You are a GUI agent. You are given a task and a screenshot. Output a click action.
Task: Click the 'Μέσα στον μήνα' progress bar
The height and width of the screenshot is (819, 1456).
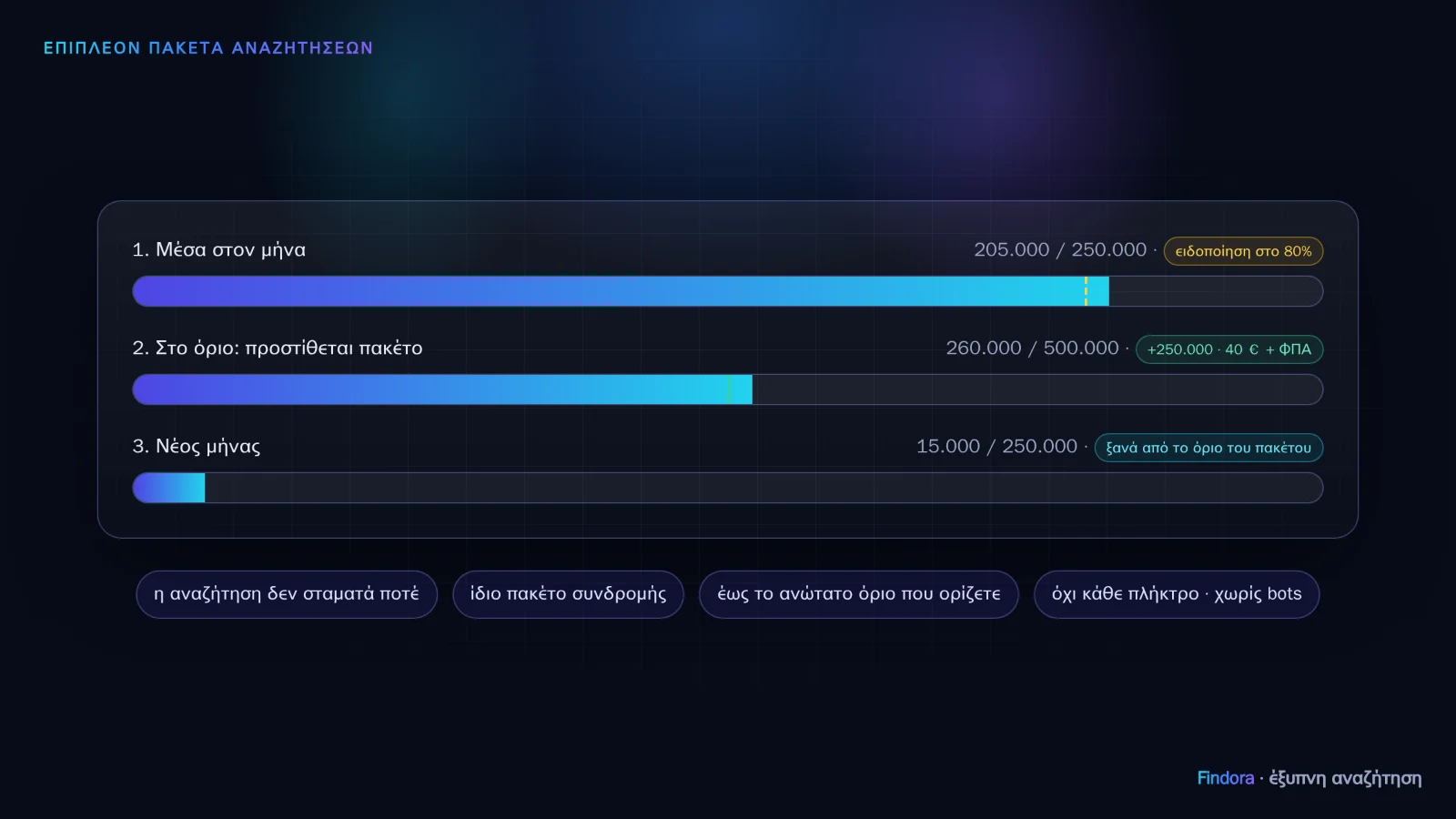tap(728, 291)
